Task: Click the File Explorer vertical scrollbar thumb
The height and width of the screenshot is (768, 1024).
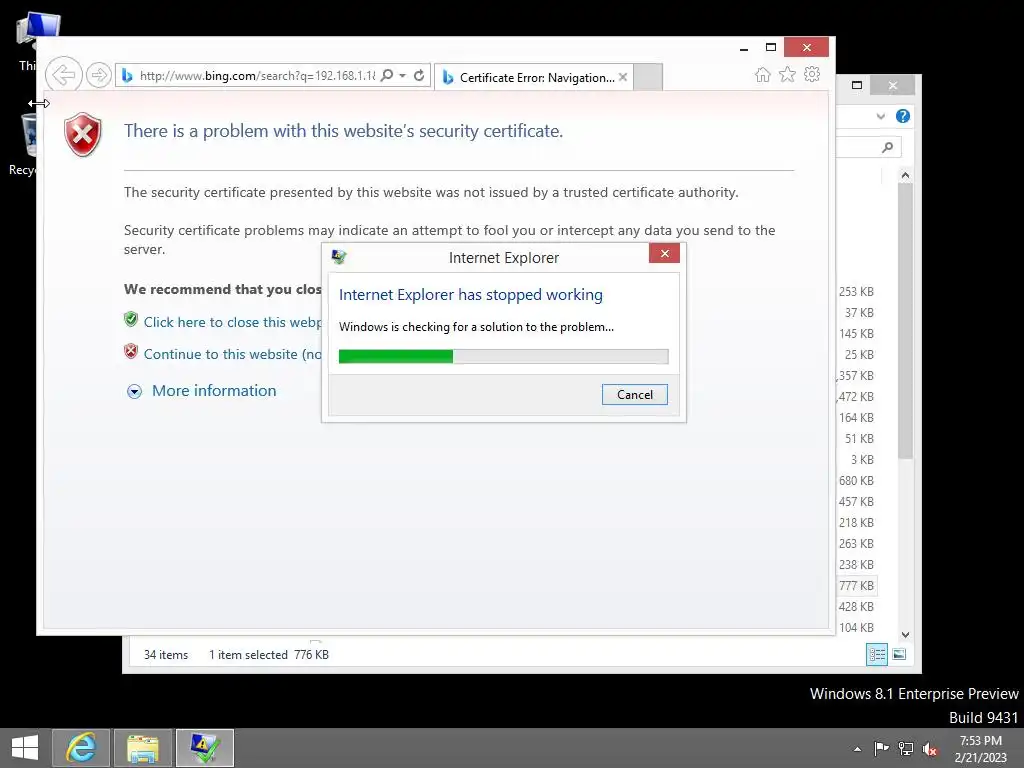Action: tap(905, 321)
